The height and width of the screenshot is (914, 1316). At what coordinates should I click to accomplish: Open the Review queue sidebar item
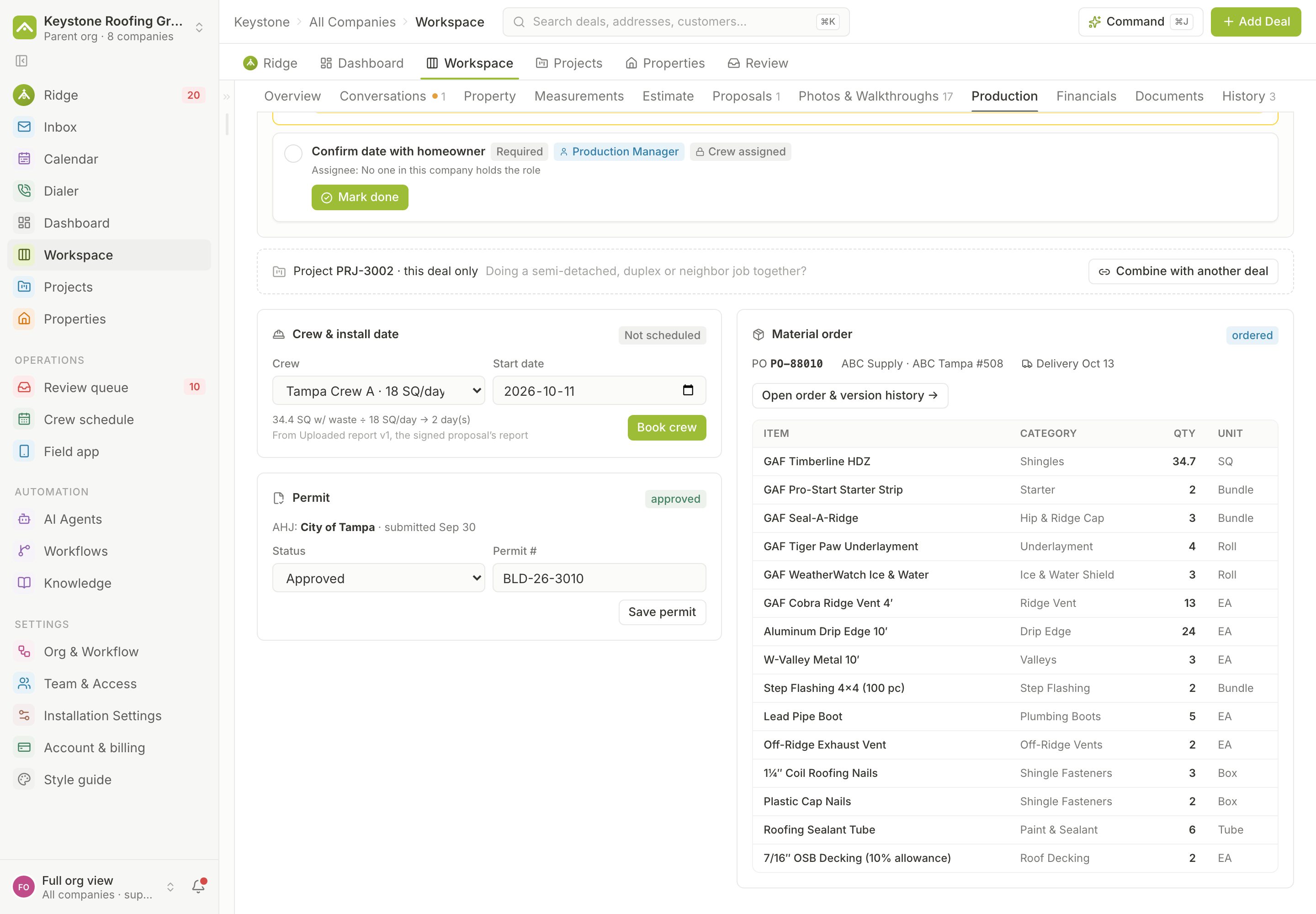[x=109, y=388]
